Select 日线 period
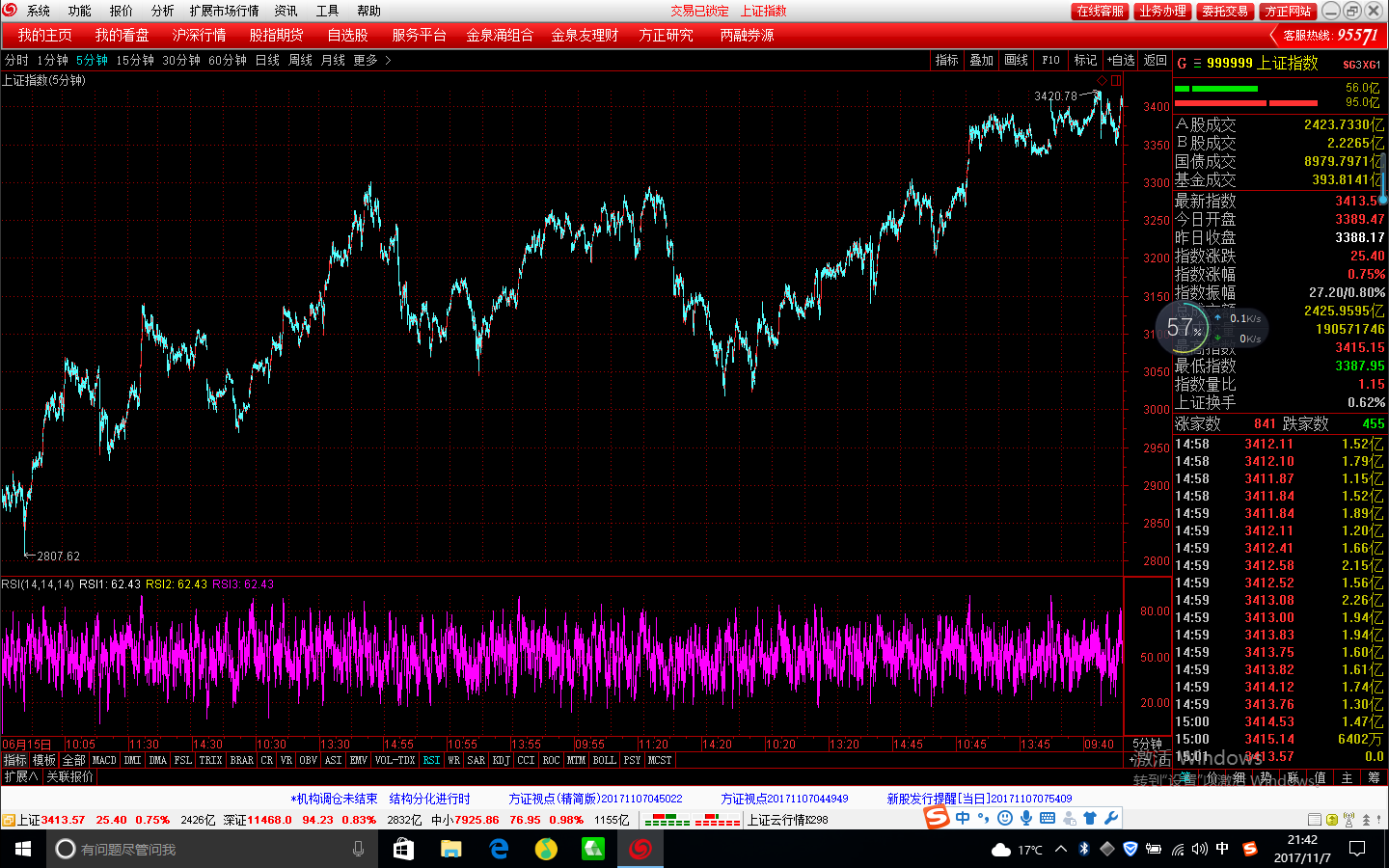 pyautogui.click(x=267, y=60)
